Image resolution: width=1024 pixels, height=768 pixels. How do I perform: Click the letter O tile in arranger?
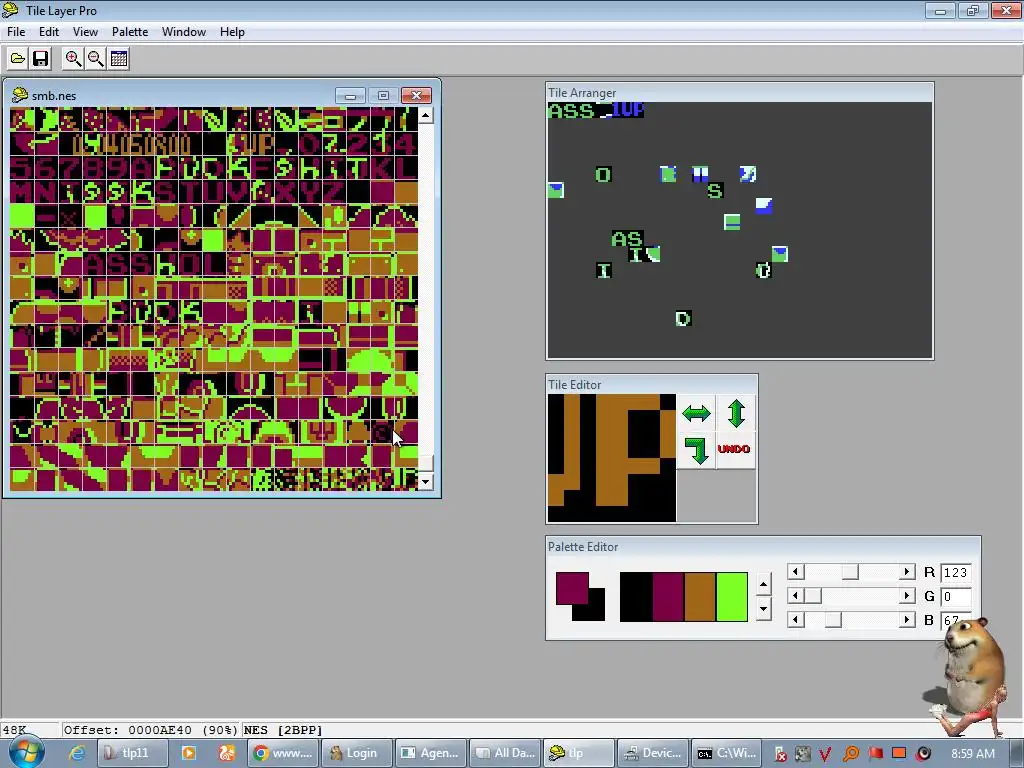click(603, 174)
